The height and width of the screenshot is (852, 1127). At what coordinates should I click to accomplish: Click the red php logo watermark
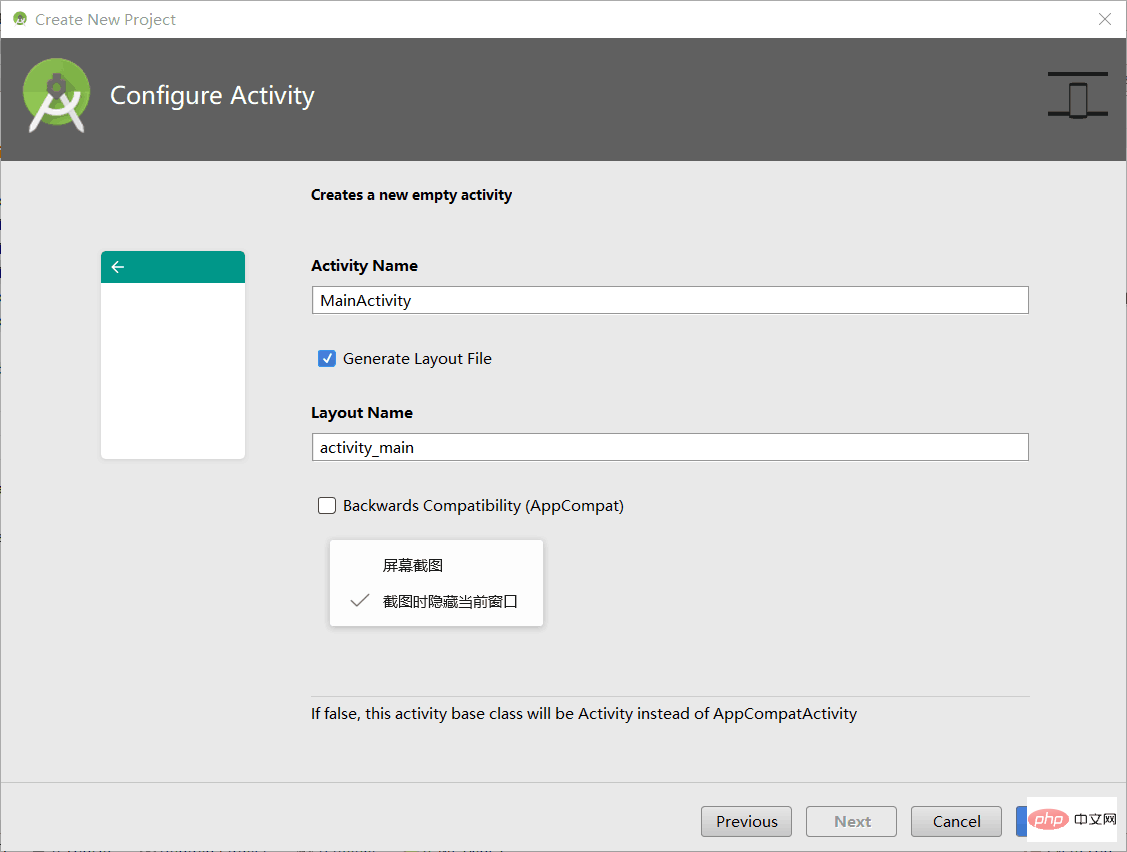pos(1048,818)
